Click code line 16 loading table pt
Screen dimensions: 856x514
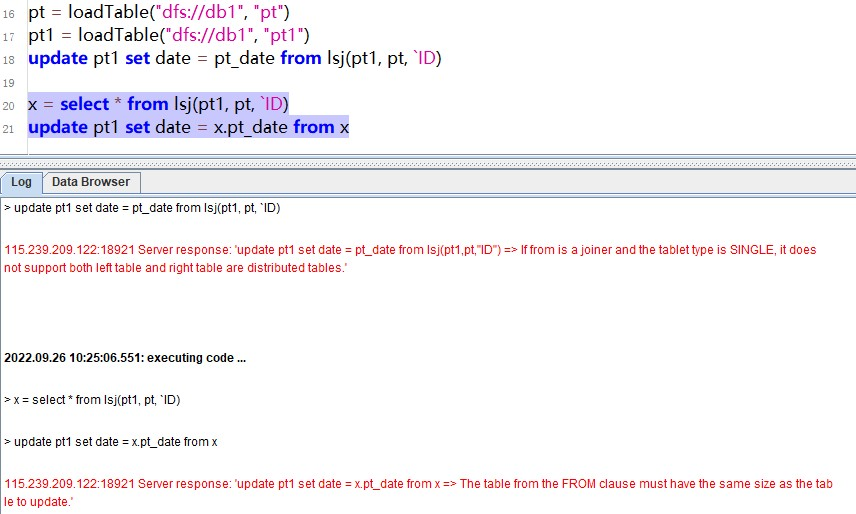pyautogui.click(x=159, y=12)
